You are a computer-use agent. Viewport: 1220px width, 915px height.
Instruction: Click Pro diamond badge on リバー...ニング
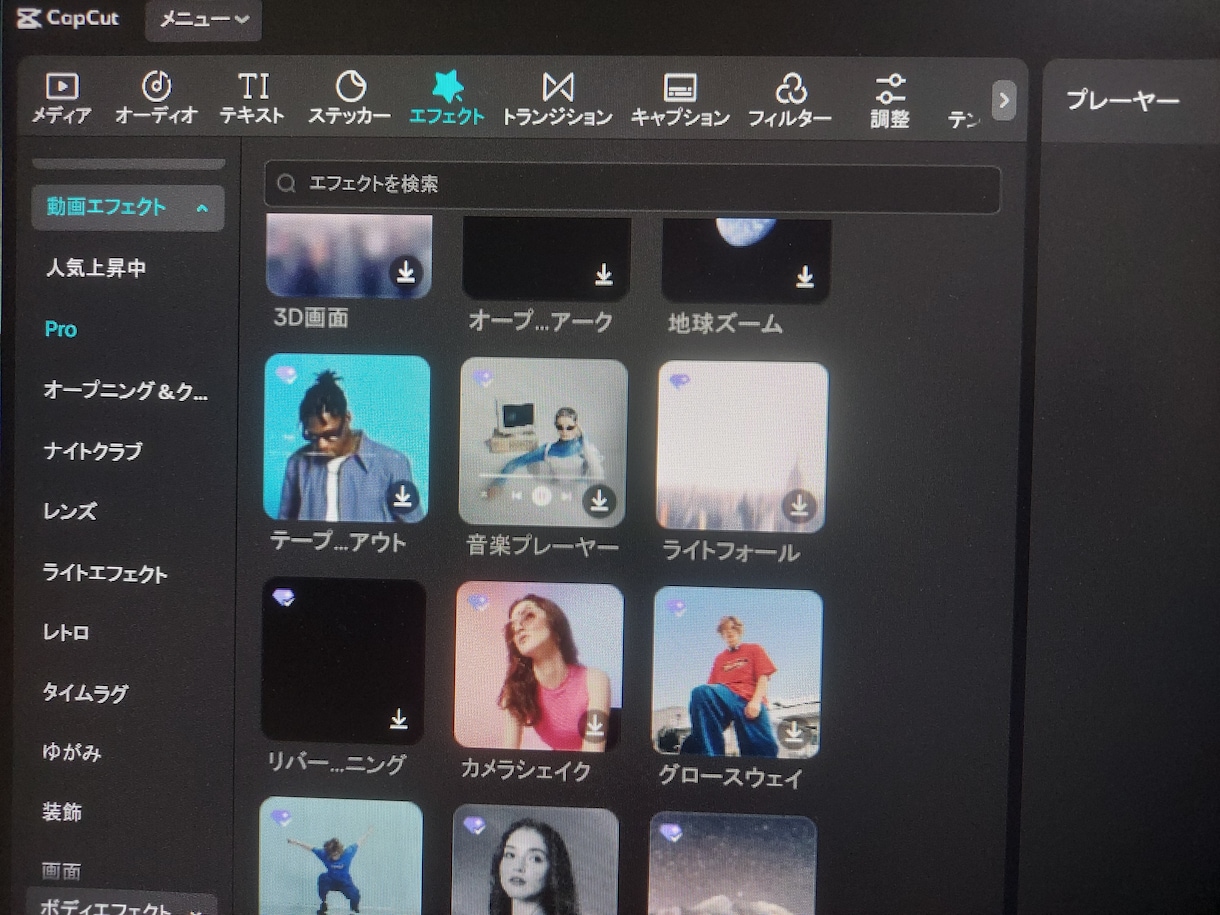click(284, 597)
